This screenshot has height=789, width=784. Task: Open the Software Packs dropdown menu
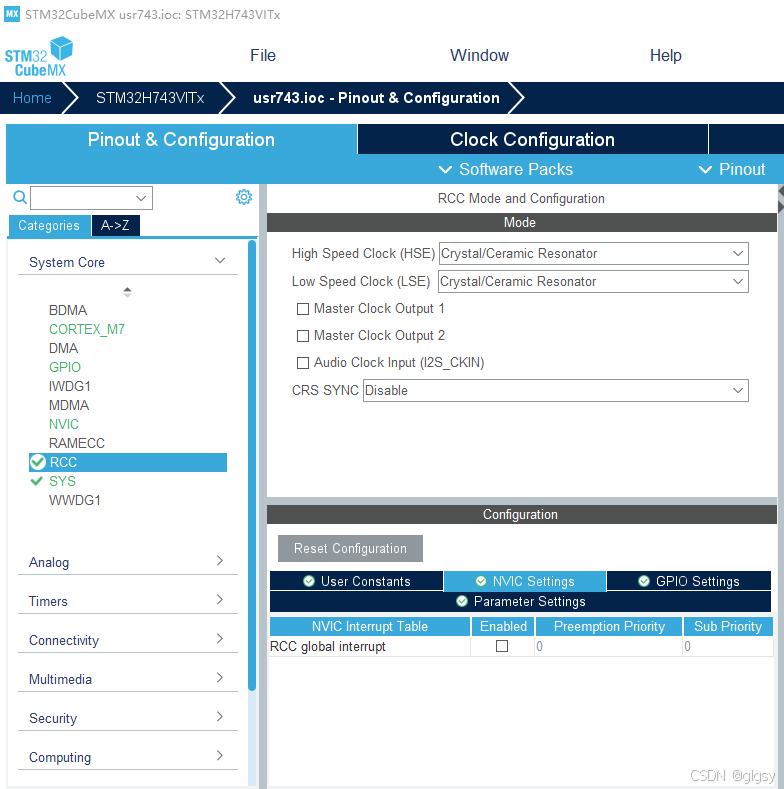(x=505, y=169)
